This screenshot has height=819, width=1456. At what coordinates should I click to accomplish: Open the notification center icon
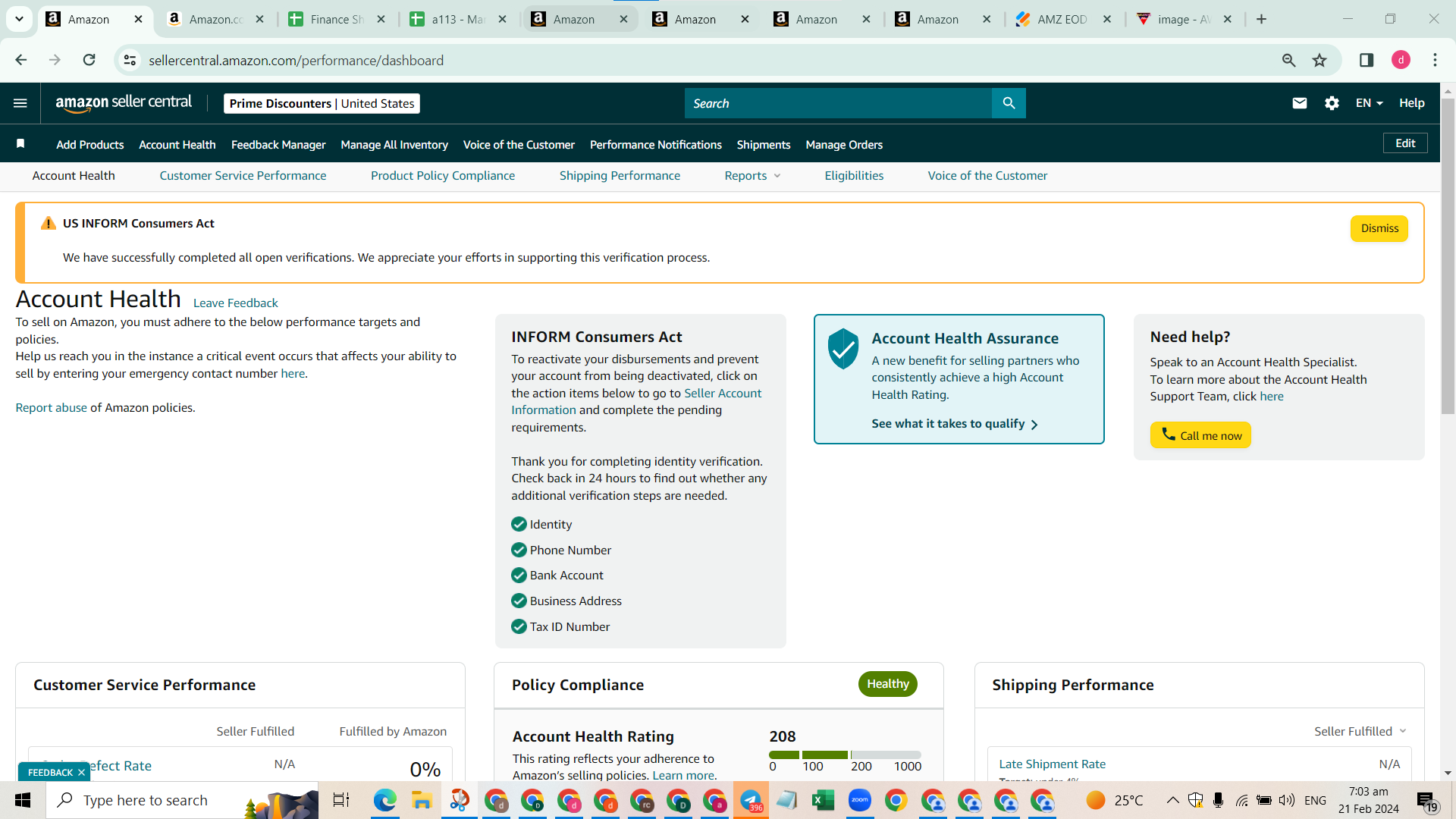click(x=1426, y=801)
